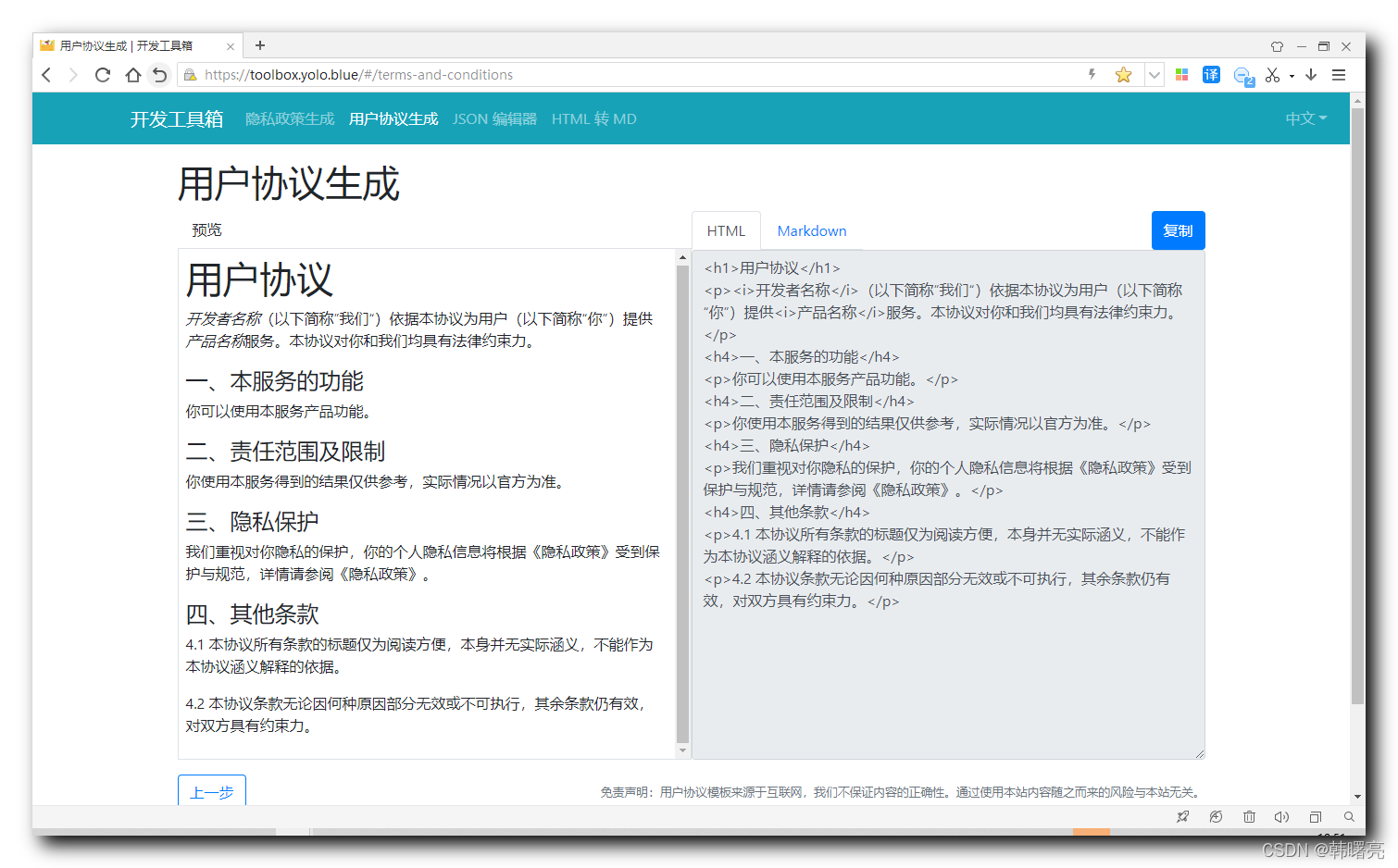Click the lightning speed-mode icon

tap(1092, 75)
